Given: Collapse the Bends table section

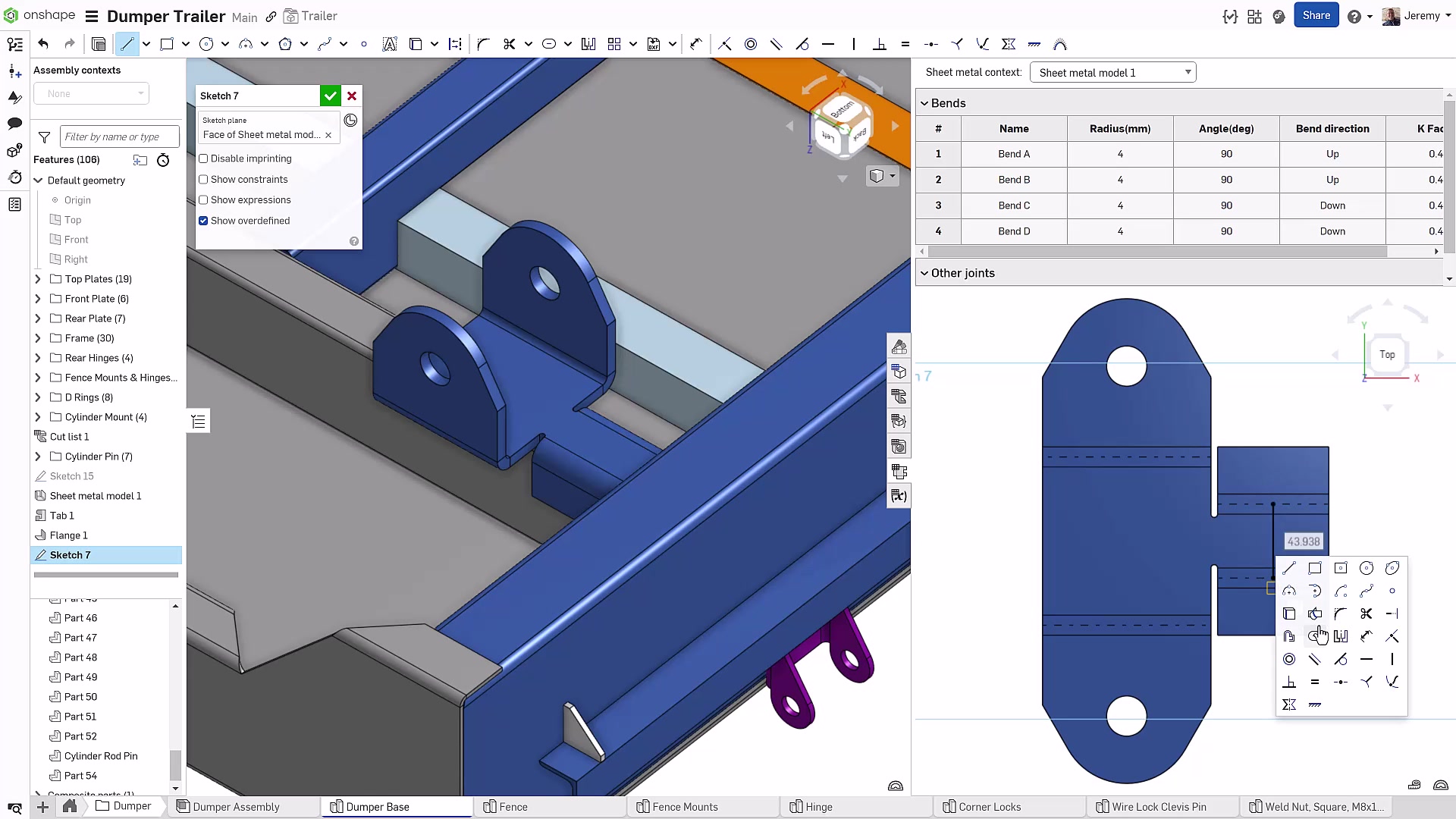Looking at the screenshot, I should [924, 103].
